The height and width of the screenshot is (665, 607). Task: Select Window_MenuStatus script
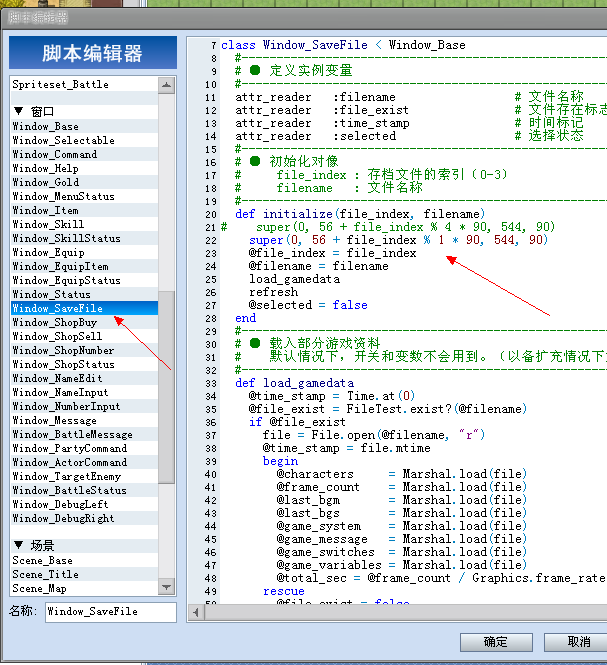84,196
